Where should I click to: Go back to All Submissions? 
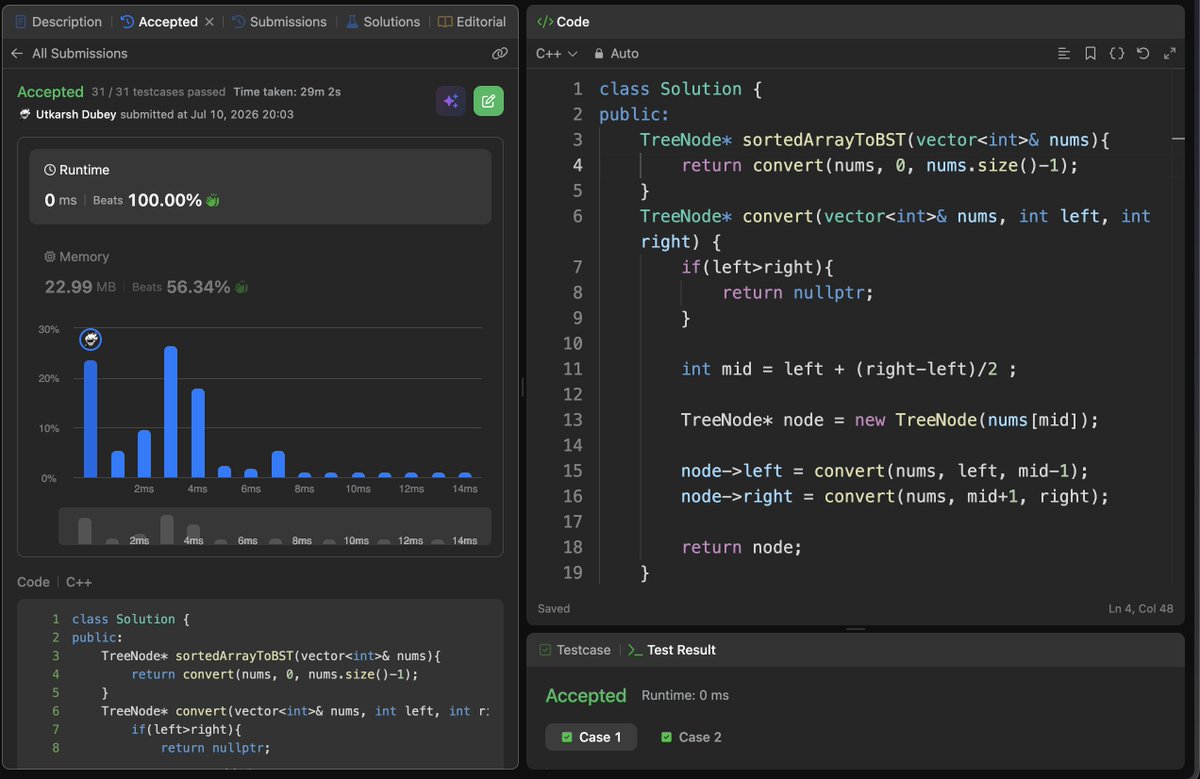tap(69, 53)
